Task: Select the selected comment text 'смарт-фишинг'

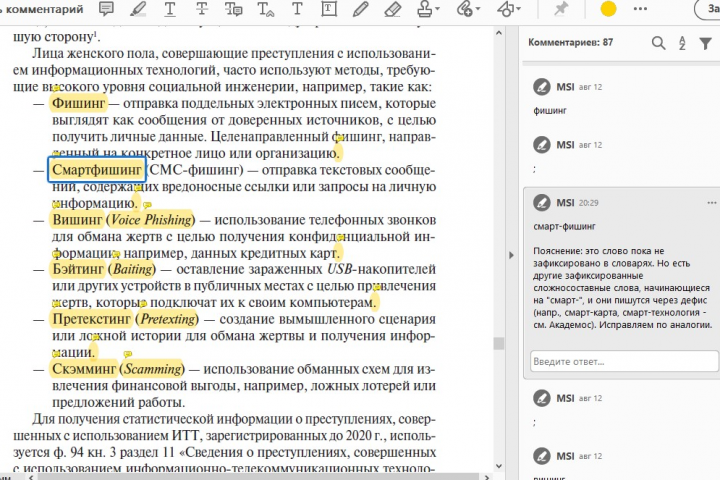Action: coord(564,226)
